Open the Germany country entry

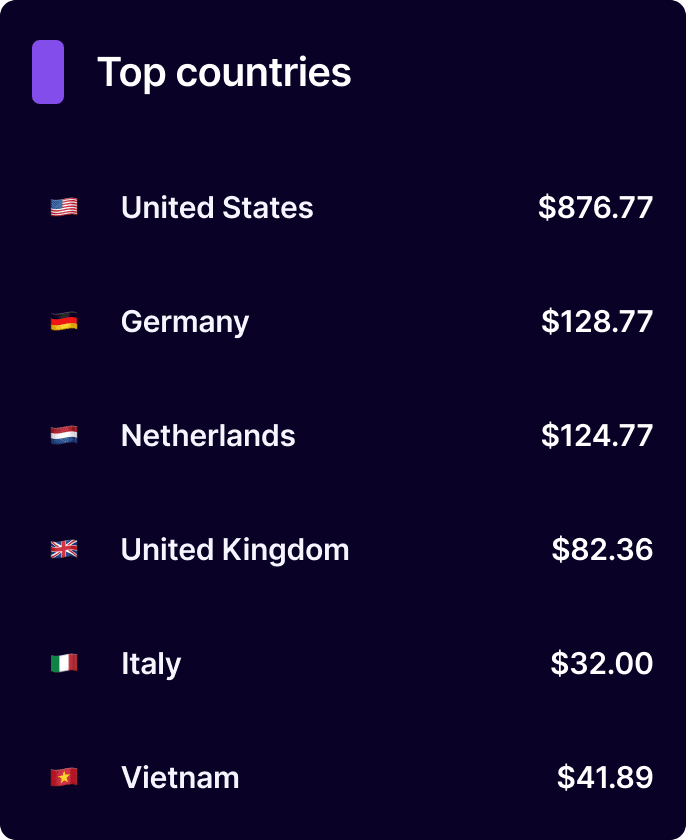pos(185,321)
